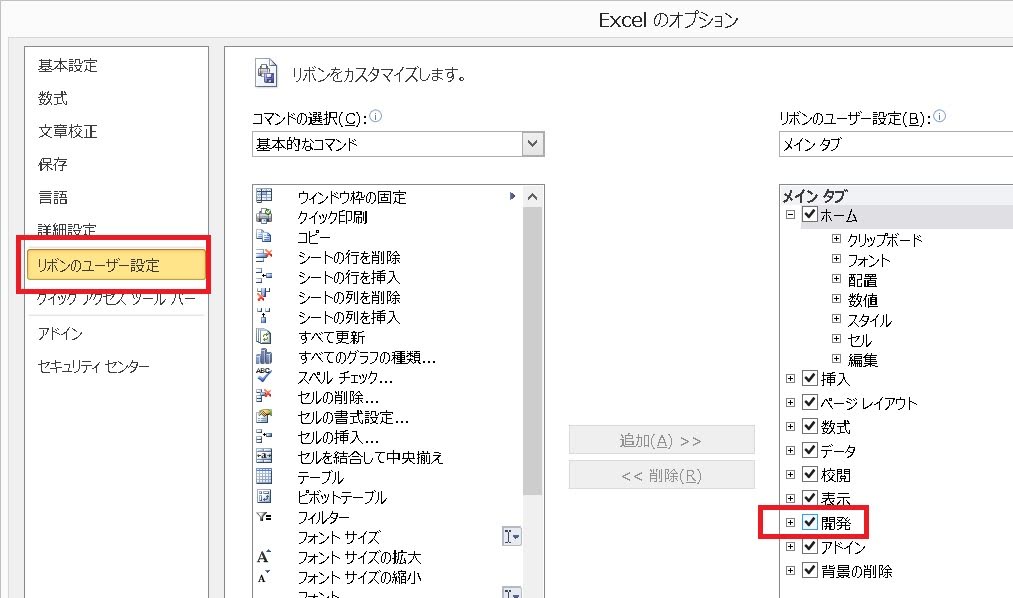Uncheck the 校閲 tab checkbox
Image resolution: width=1013 pixels, height=598 pixels.
[809, 473]
